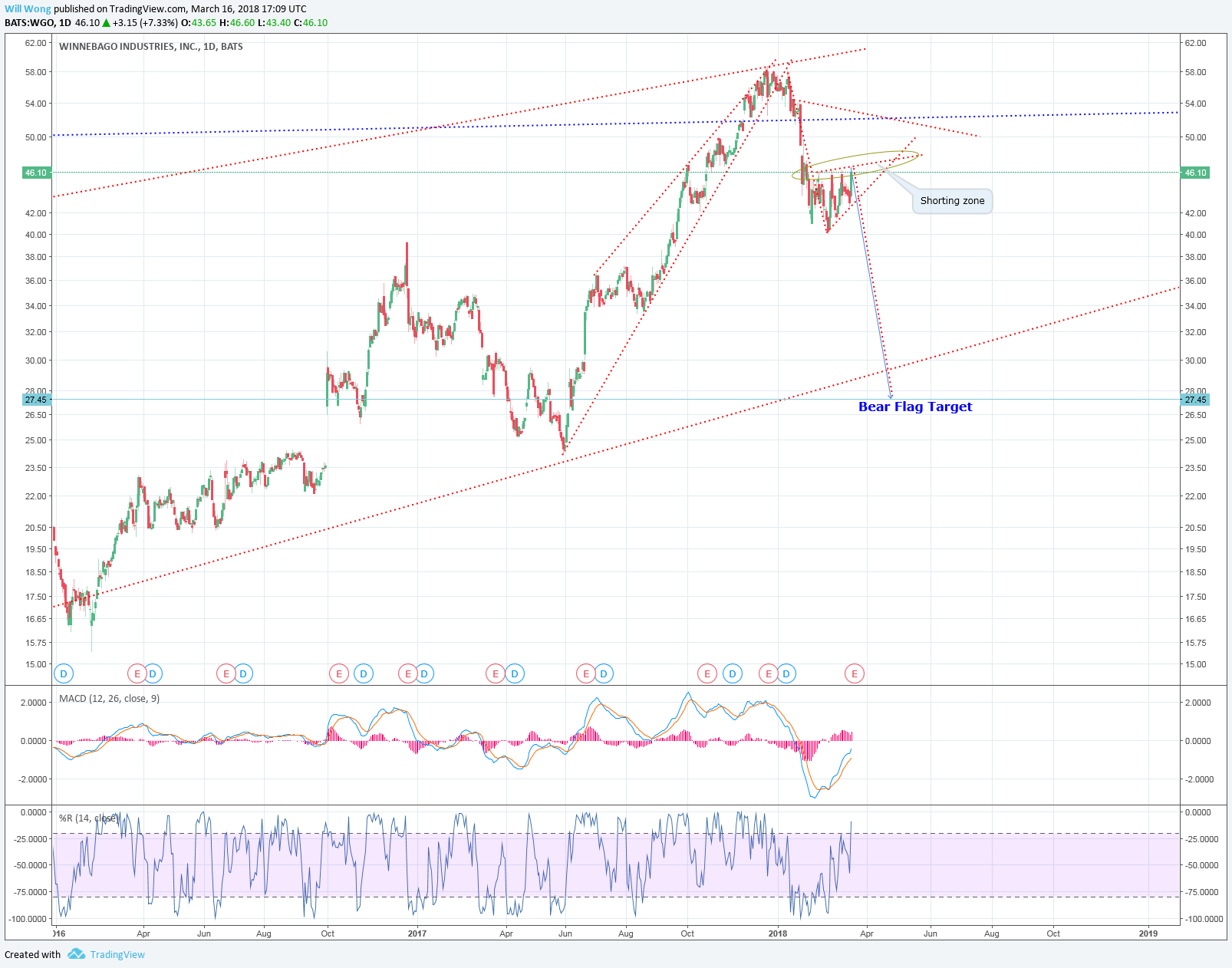This screenshot has height=968, width=1232.
Task: Click the earnings marker left of Apr 2016
Action: coord(137,674)
